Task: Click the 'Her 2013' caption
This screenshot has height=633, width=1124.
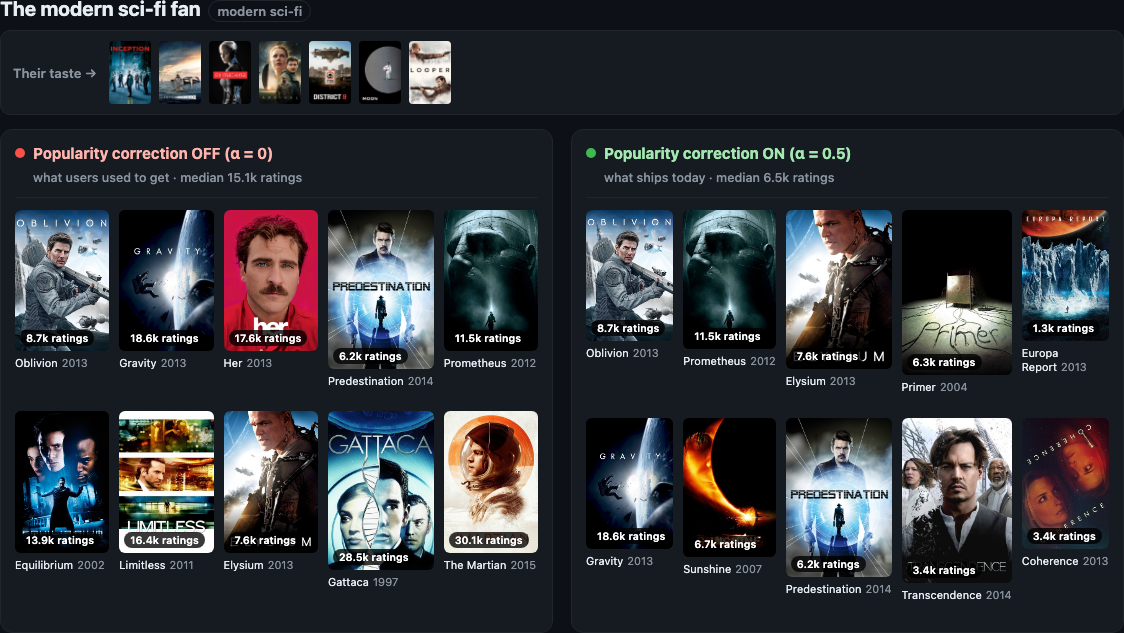Action: [247, 363]
